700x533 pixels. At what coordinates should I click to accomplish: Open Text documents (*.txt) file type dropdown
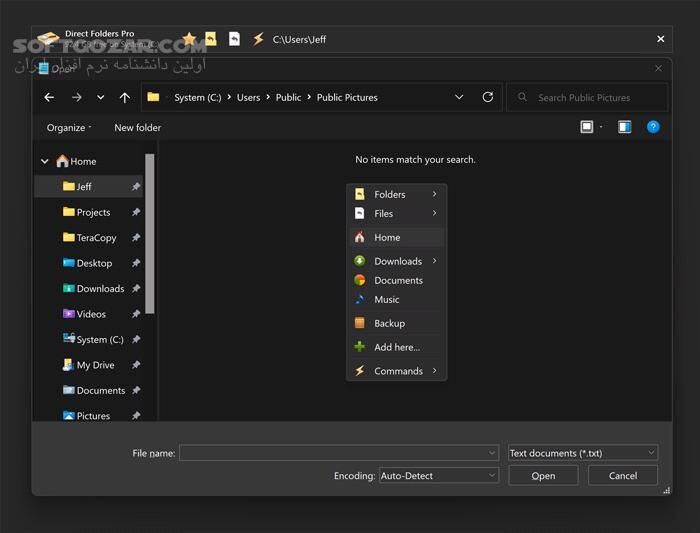pyautogui.click(x=583, y=453)
